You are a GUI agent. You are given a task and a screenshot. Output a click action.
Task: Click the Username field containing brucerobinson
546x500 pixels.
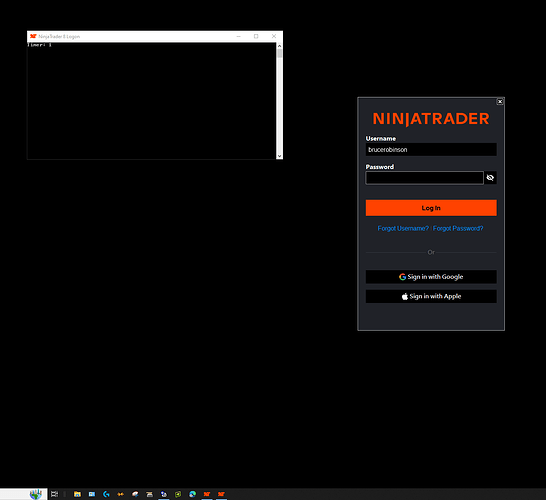[431, 150]
